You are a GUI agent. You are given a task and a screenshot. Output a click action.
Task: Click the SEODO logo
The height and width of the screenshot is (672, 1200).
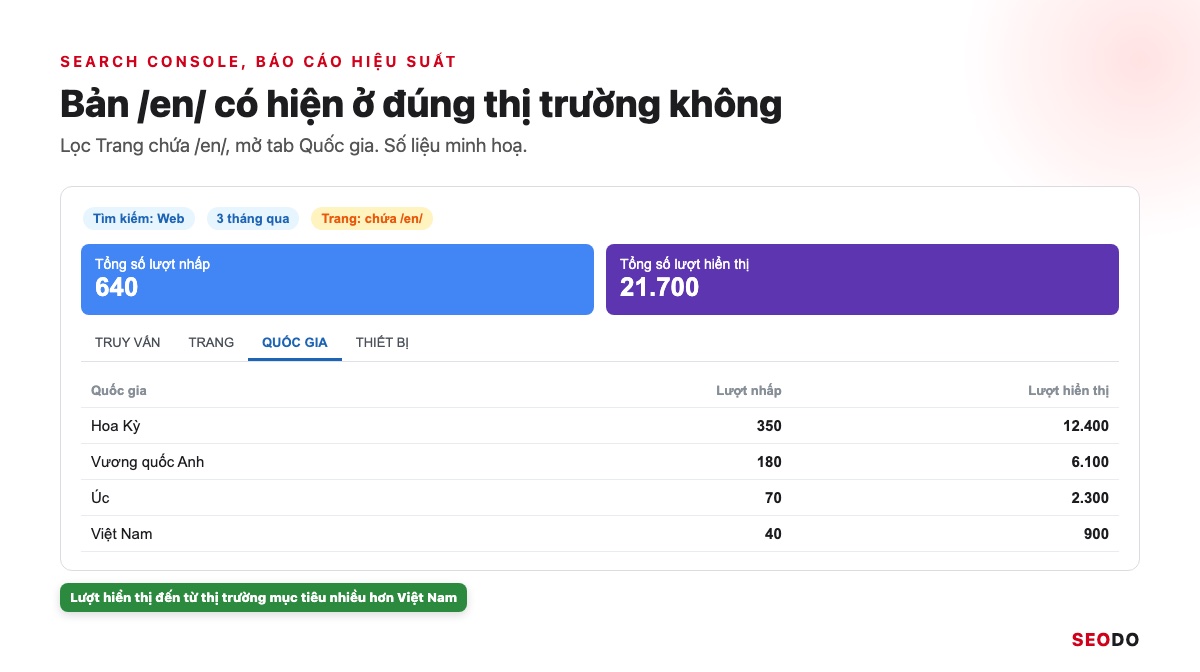[x=1105, y=640]
